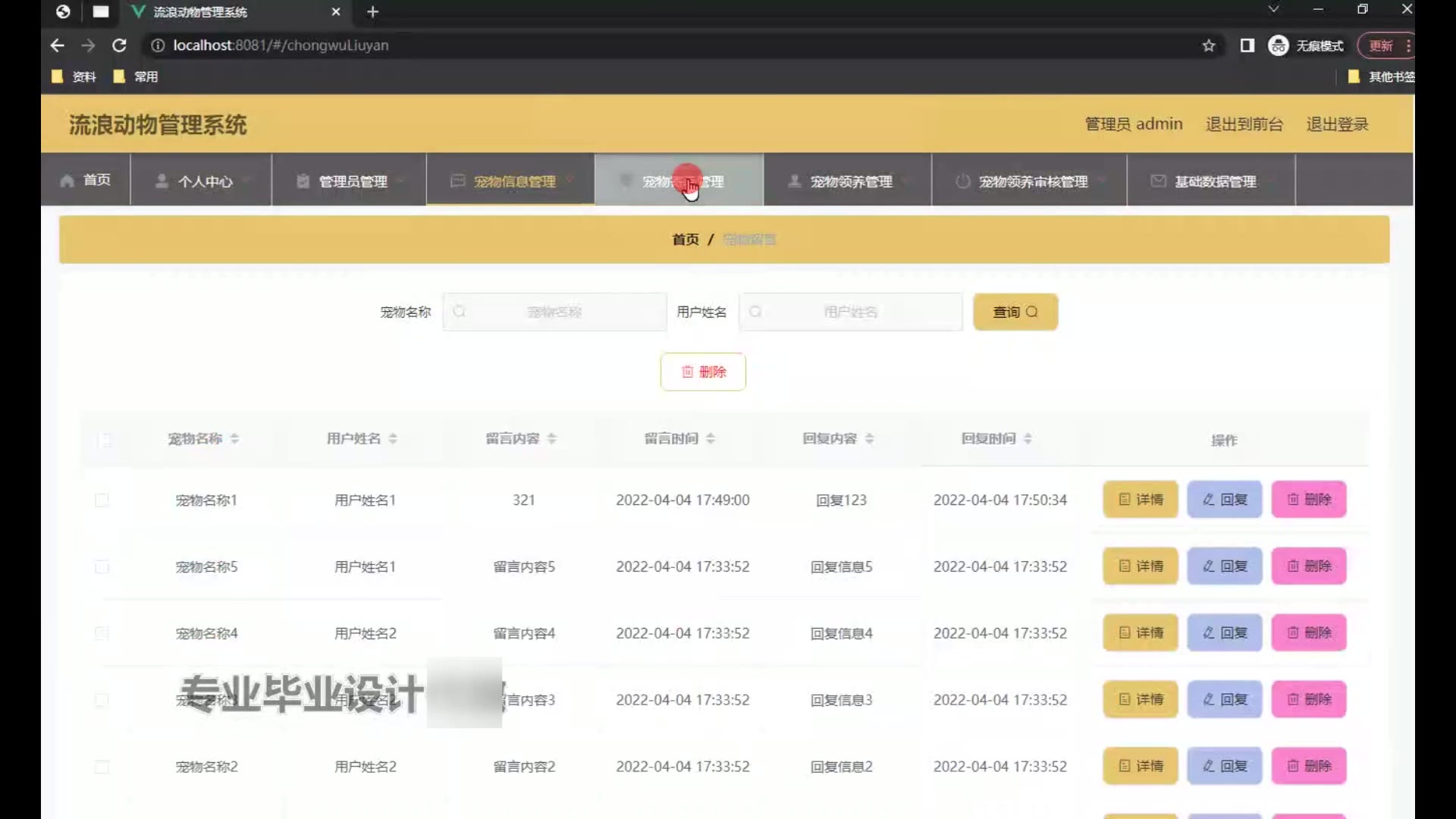Open the 其他书签 bookmarks folder
The width and height of the screenshot is (1456, 819).
(1382, 77)
